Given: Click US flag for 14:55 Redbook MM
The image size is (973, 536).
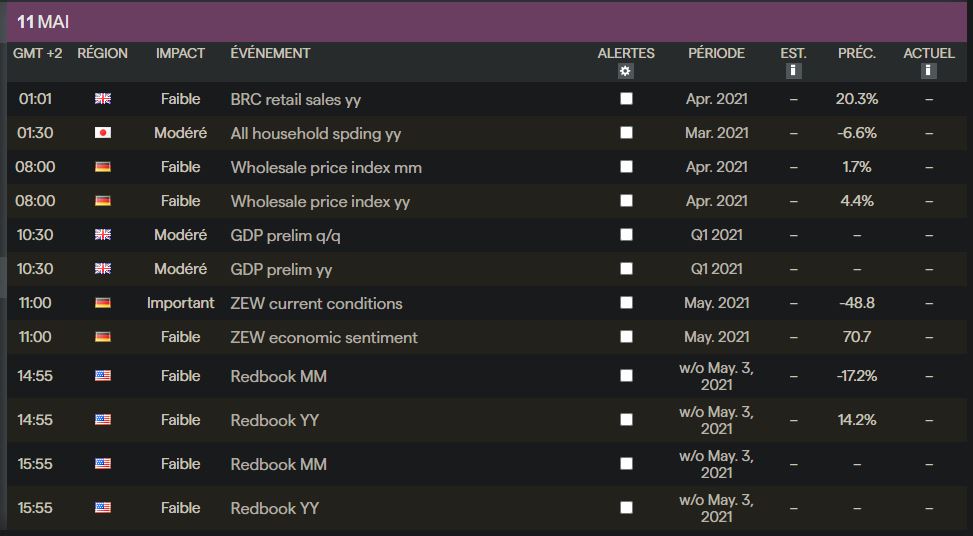Looking at the screenshot, I should coord(102,376).
